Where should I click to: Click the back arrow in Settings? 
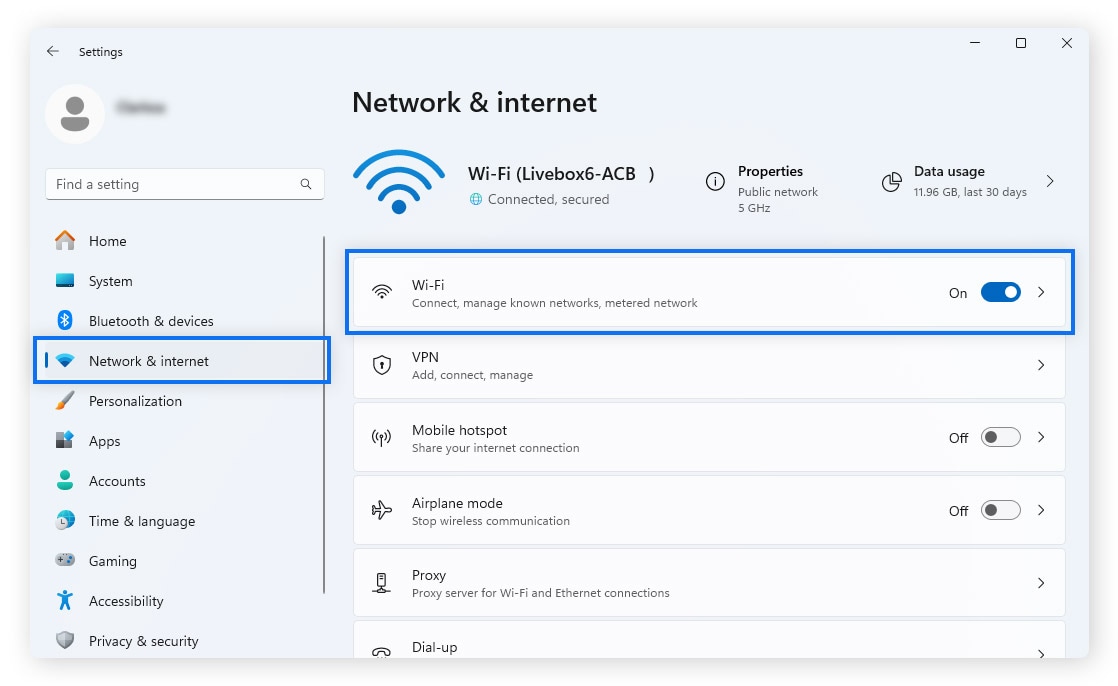(x=53, y=51)
